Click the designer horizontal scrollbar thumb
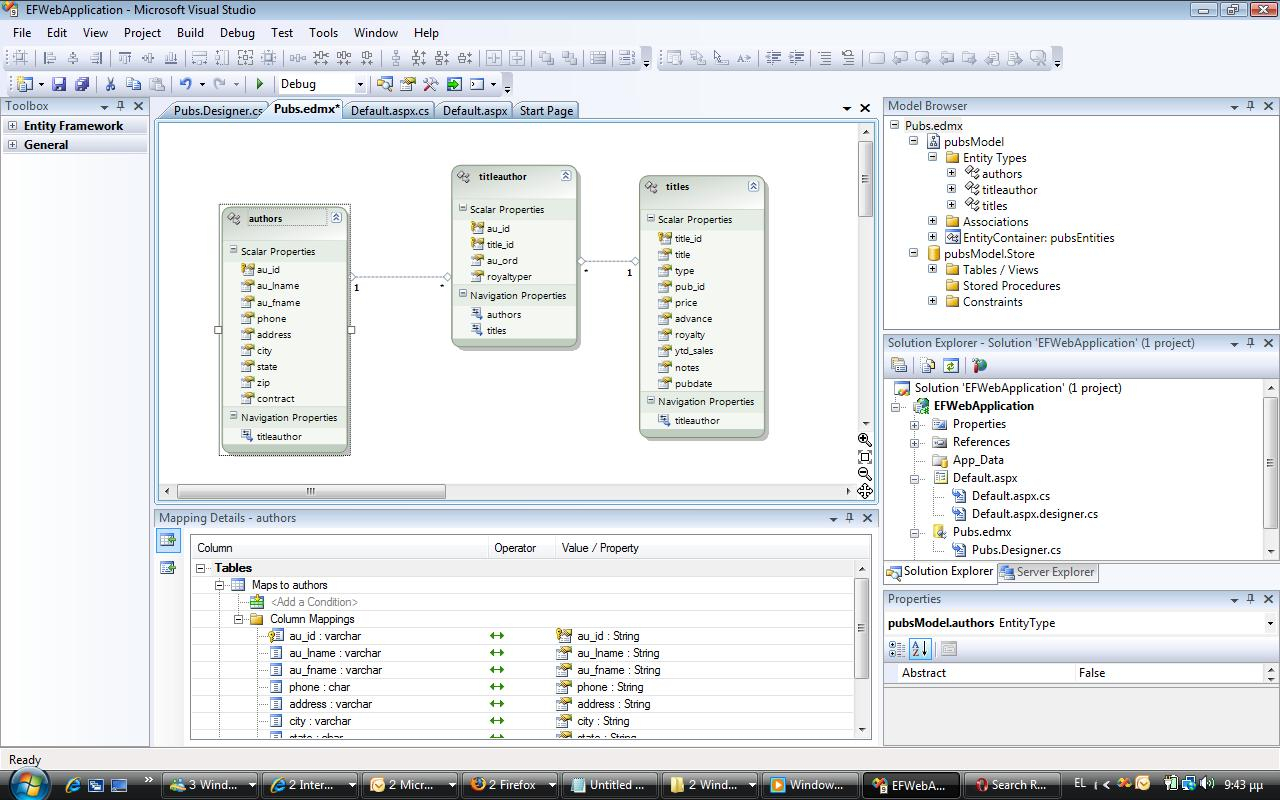Screen dimensions: 1280x800 (311, 491)
